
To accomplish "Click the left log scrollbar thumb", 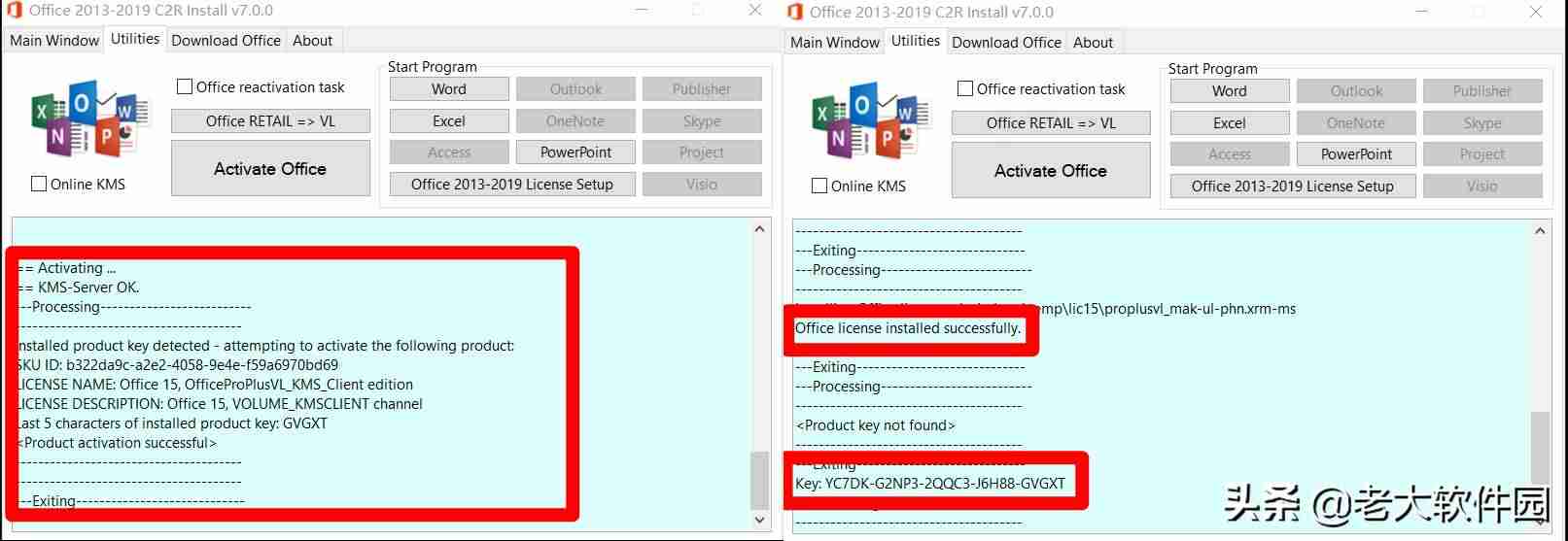I will 760,480.
